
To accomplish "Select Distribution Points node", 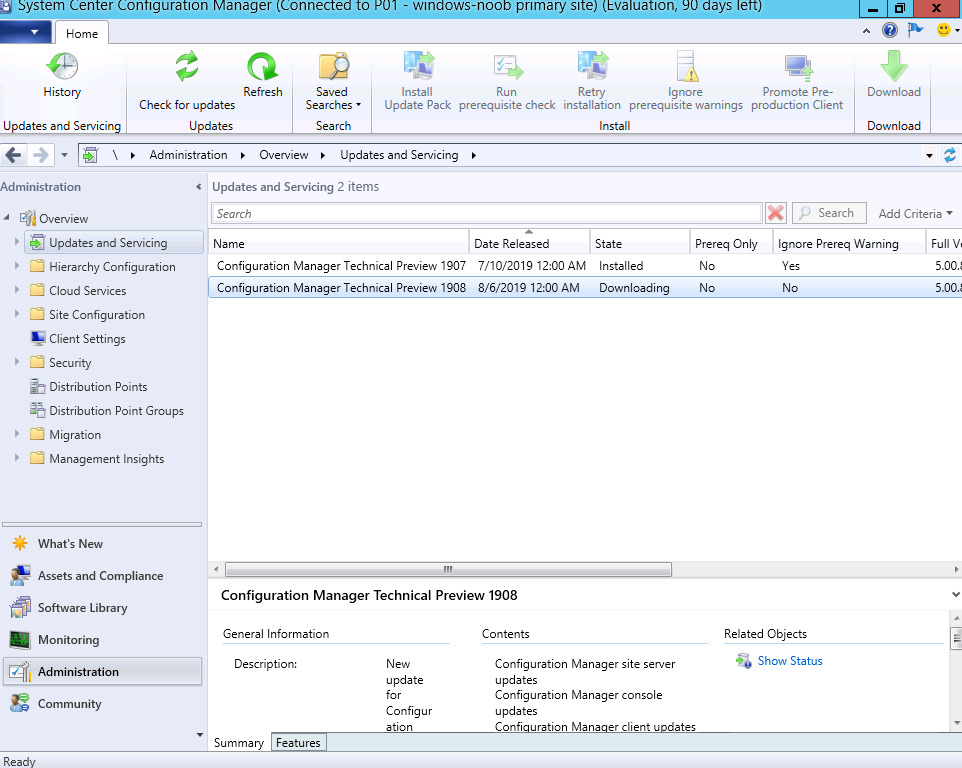I will pos(98,386).
